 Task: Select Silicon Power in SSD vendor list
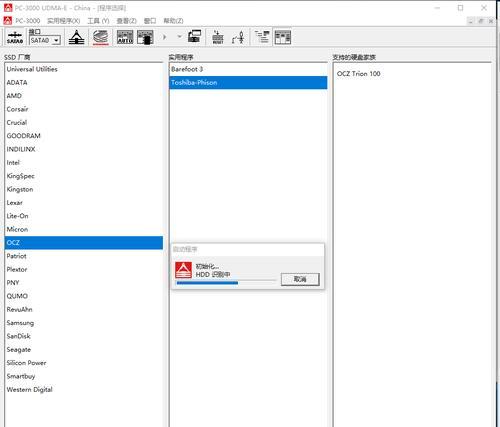click(x=84, y=363)
